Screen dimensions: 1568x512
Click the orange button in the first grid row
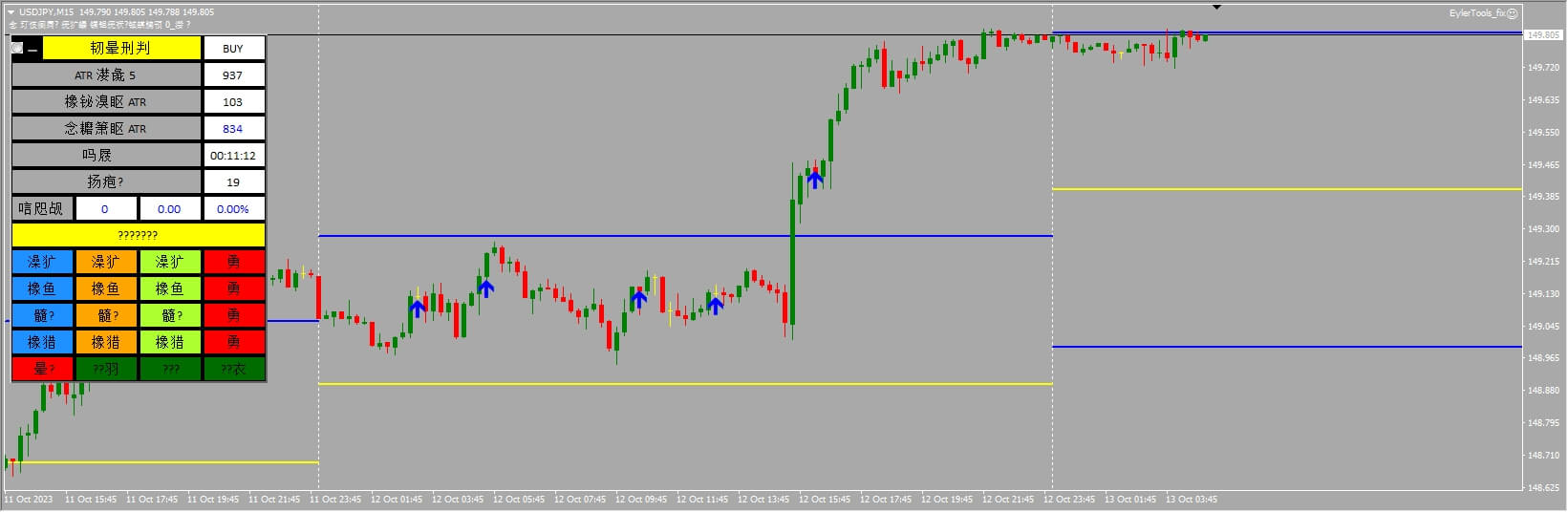pyautogui.click(x=106, y=262)
